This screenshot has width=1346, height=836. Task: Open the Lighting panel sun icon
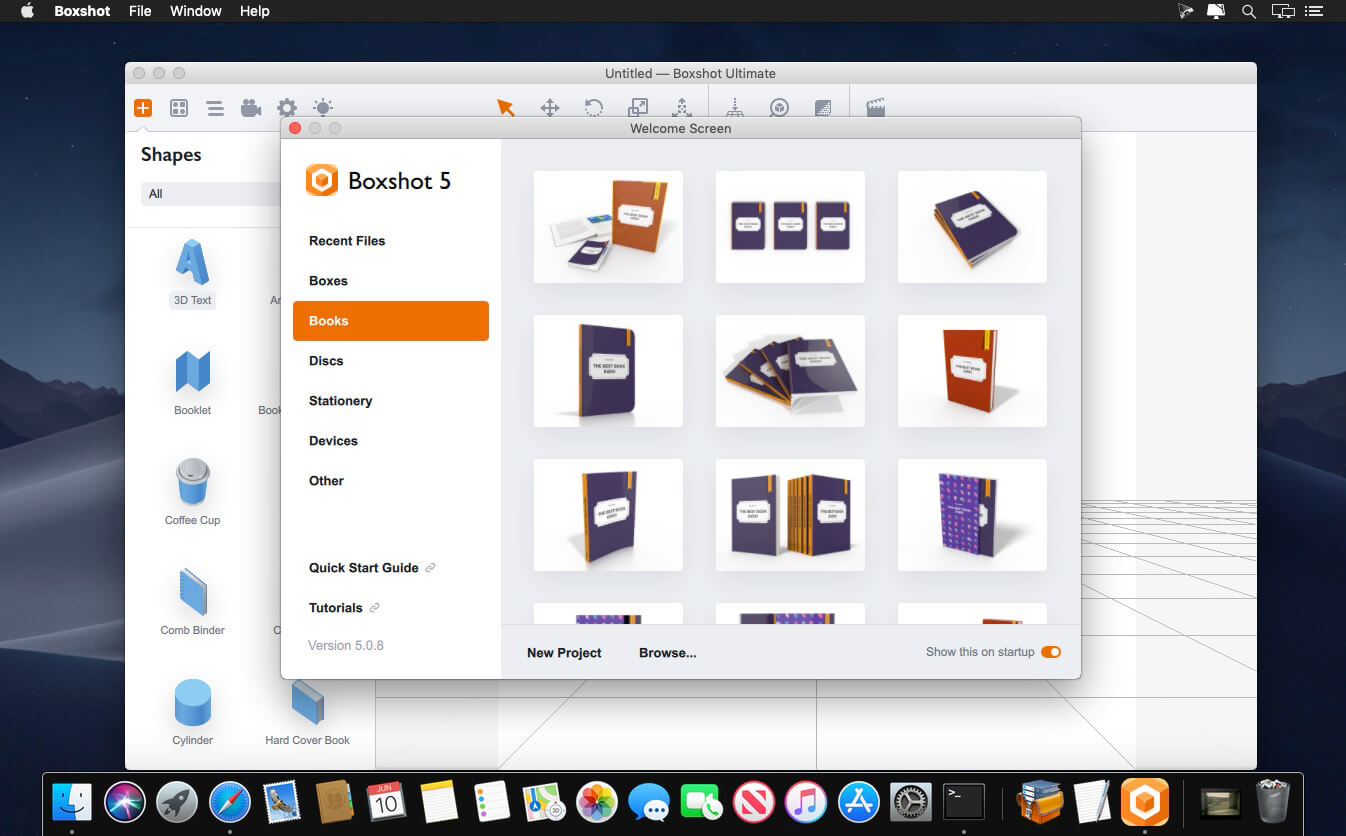coord(323,108)
